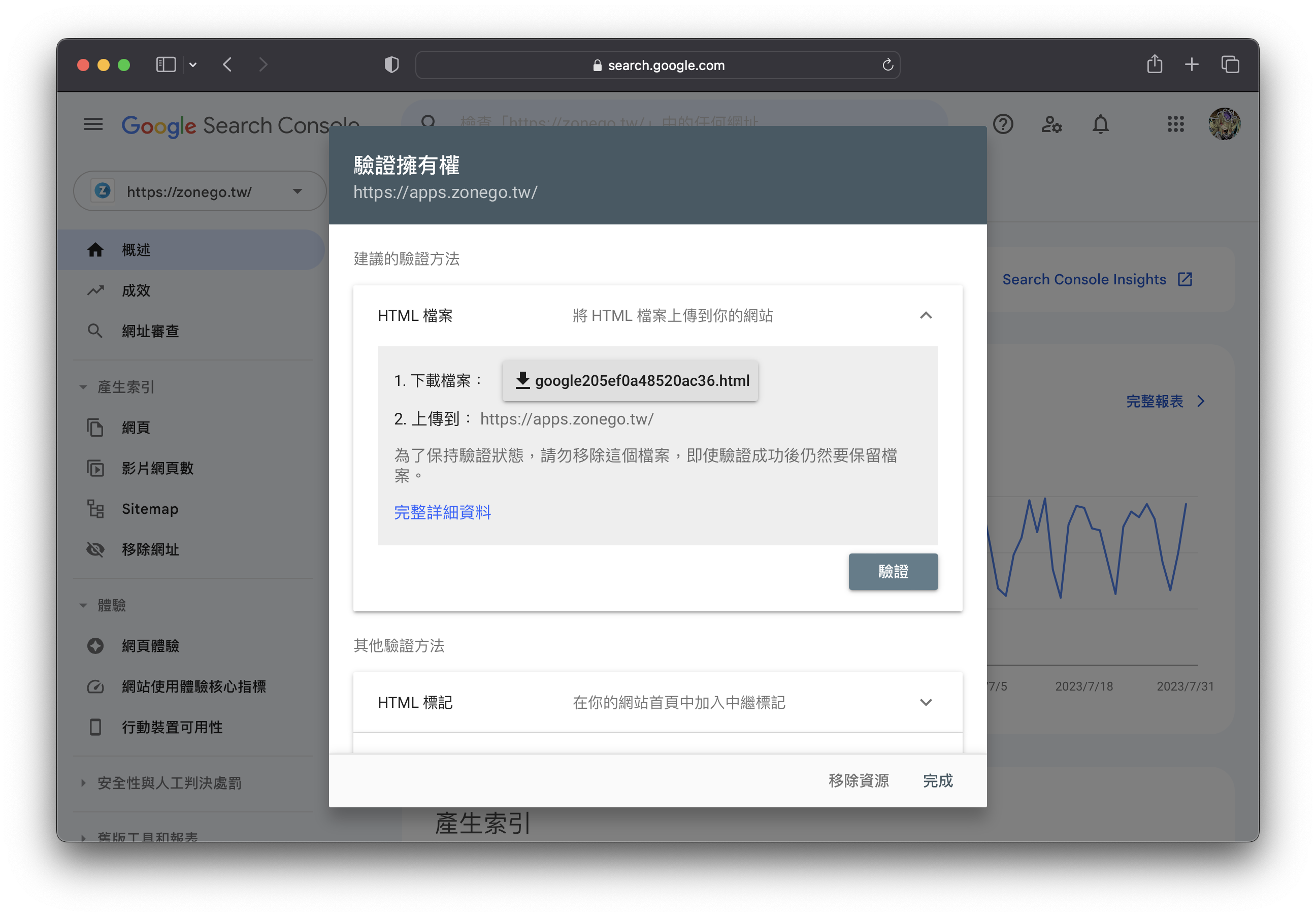Open the 完整詳細資料 full details link
The height and width of the screenshot is (917, 1316).
(x=443, y=512)
